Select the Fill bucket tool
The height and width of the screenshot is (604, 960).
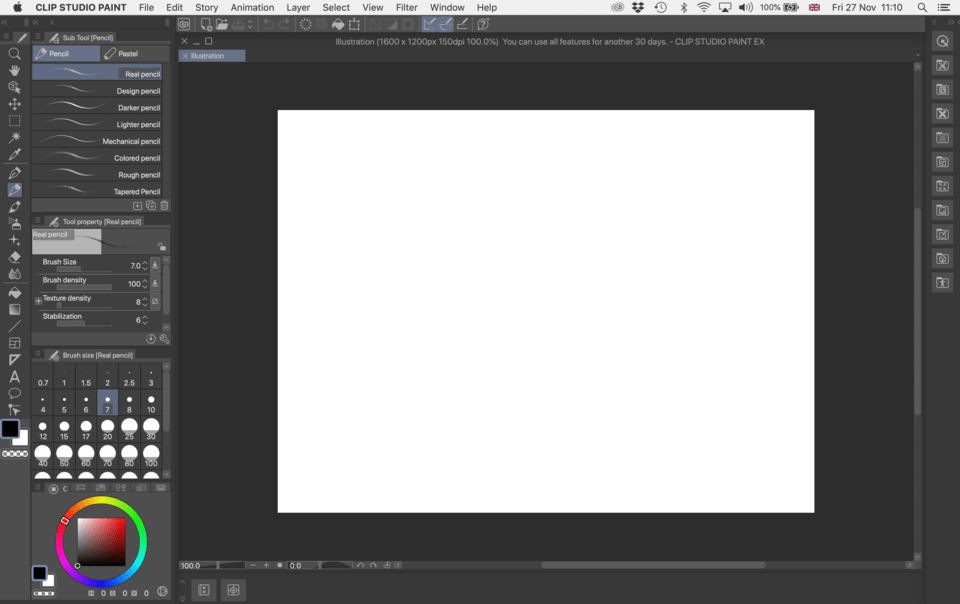point(15,293)
